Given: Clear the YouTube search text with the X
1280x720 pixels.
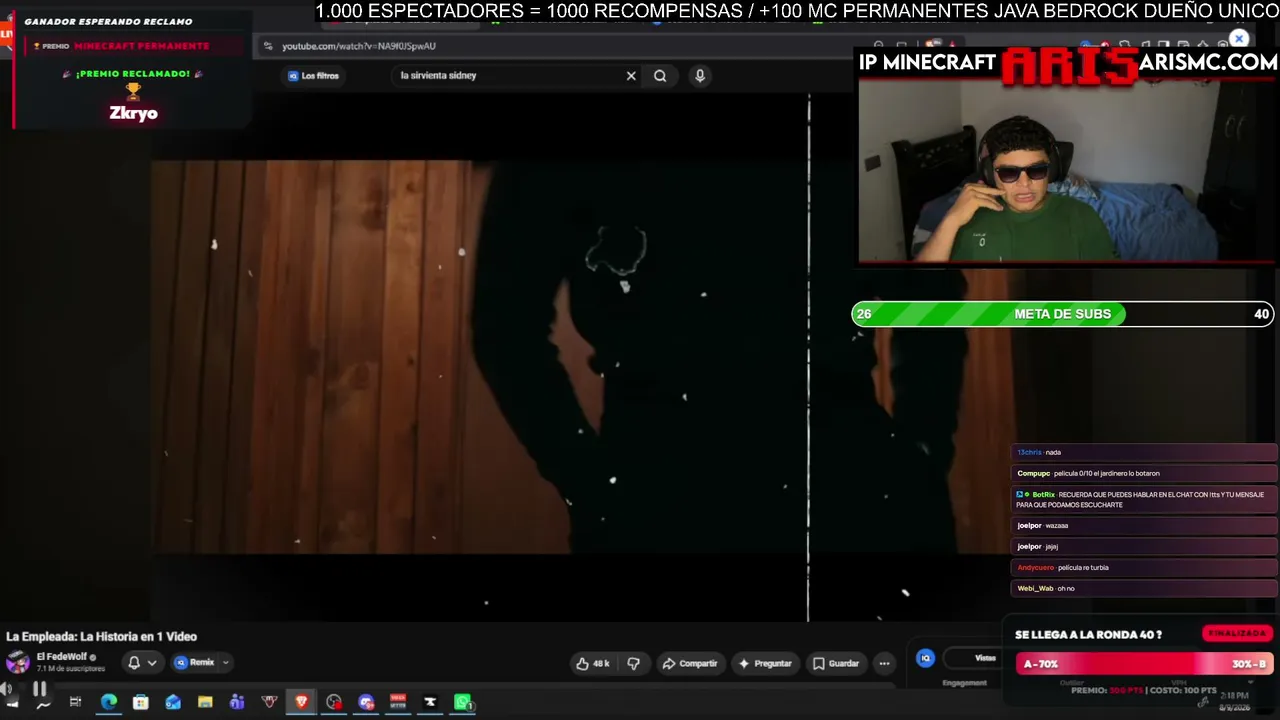Looking at the screenshot, I should [x=631, y=76].
